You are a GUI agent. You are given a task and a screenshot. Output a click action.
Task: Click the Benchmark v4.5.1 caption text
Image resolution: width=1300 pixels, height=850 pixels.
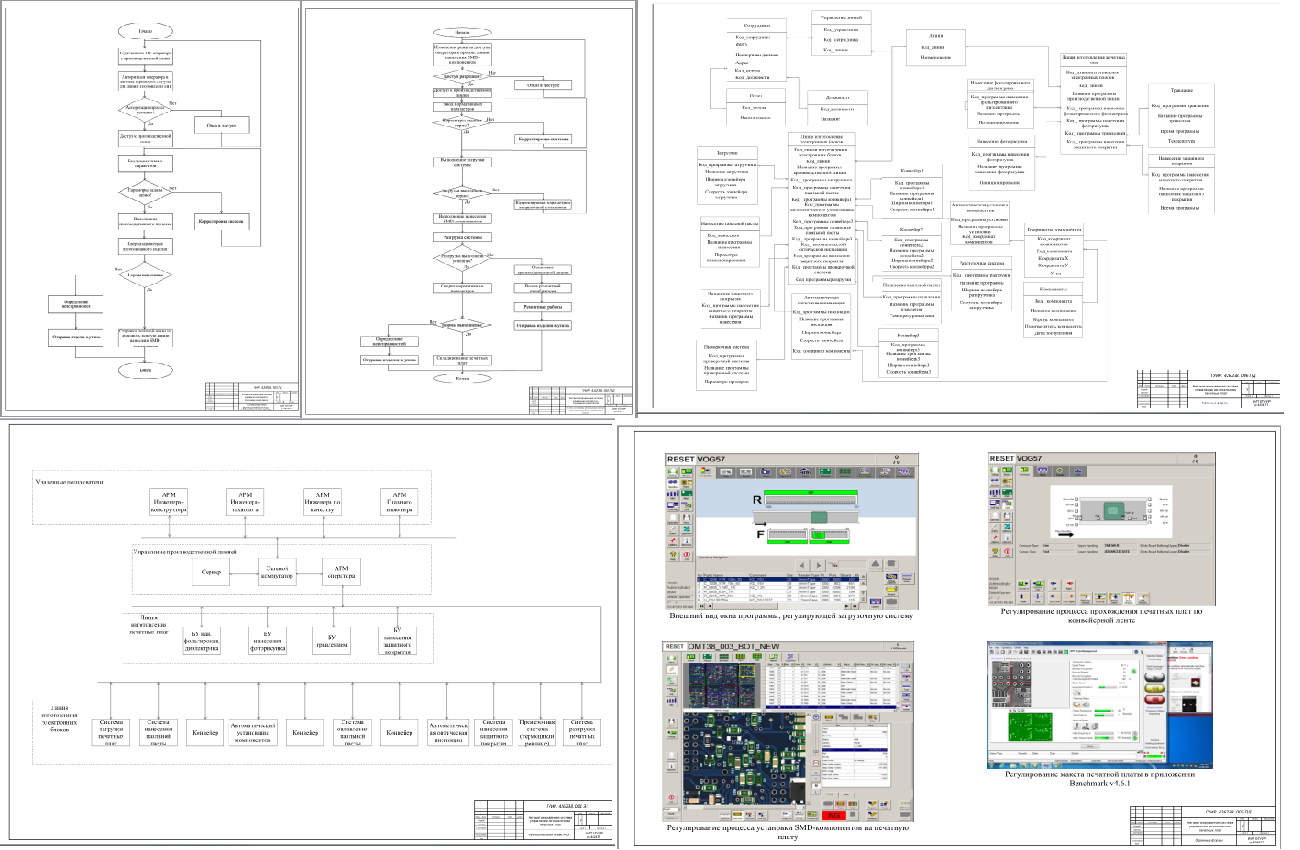tap(1098, 779)
